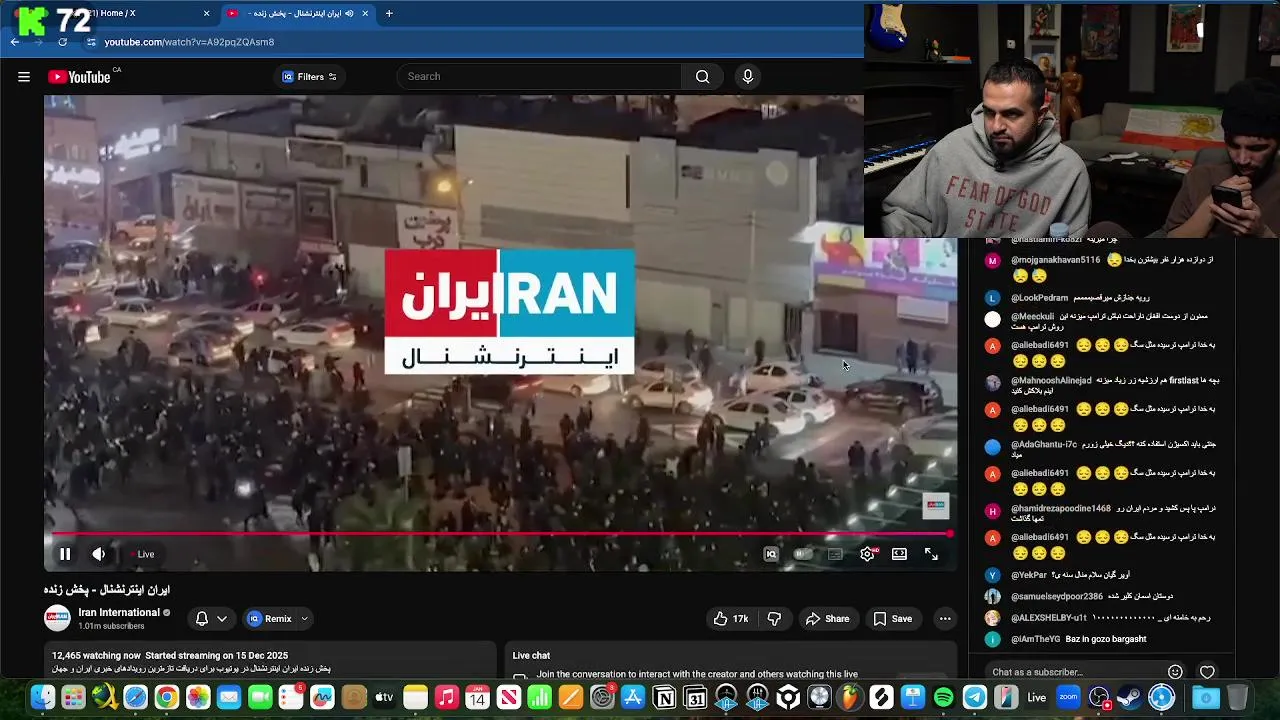Pause the live video
1280x720 pixels.
[65, 554]
